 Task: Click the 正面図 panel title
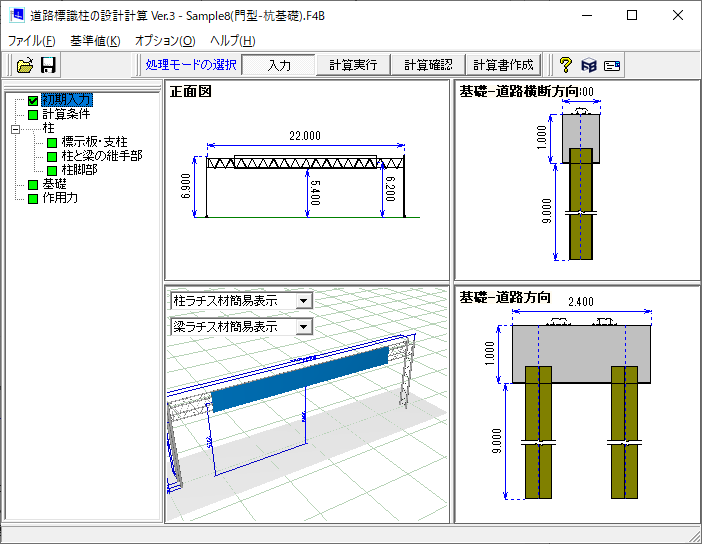click(x=191, y=92)
